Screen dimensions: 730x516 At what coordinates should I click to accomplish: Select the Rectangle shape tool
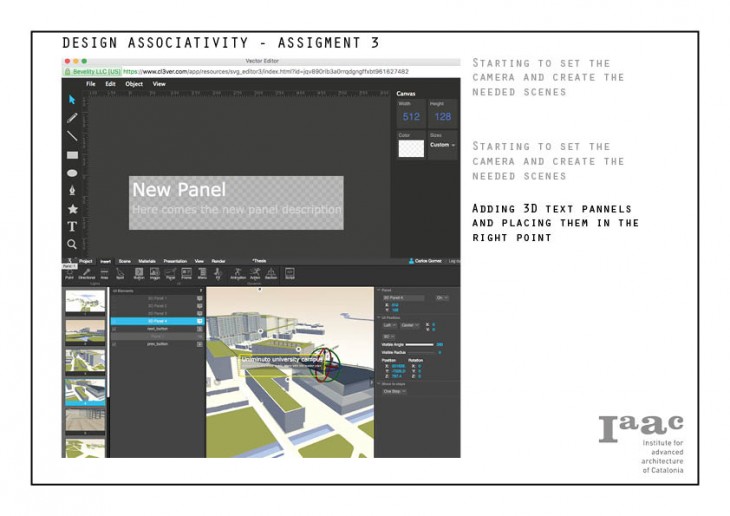[72, 155]
